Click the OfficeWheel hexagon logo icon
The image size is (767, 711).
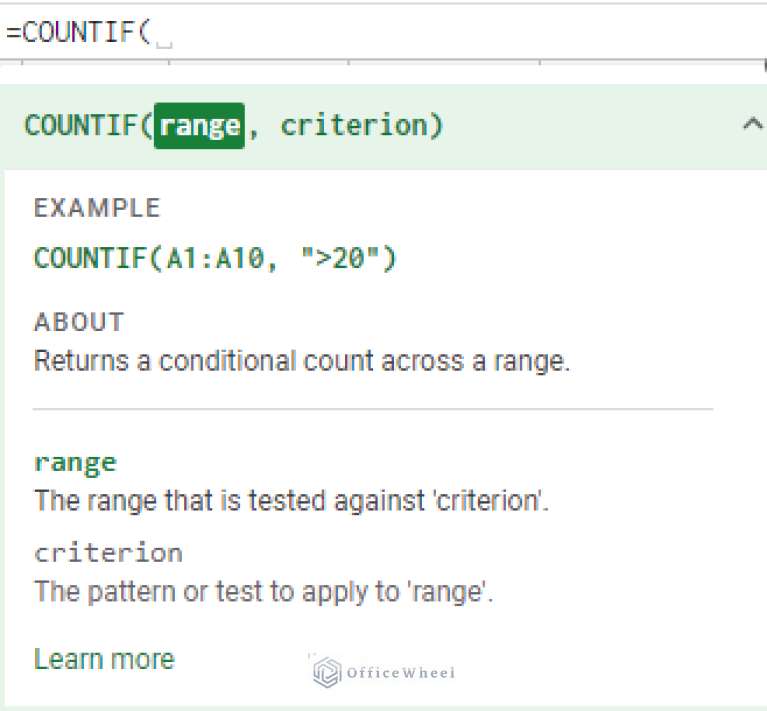pyautogui.click(x=327, y=672)
